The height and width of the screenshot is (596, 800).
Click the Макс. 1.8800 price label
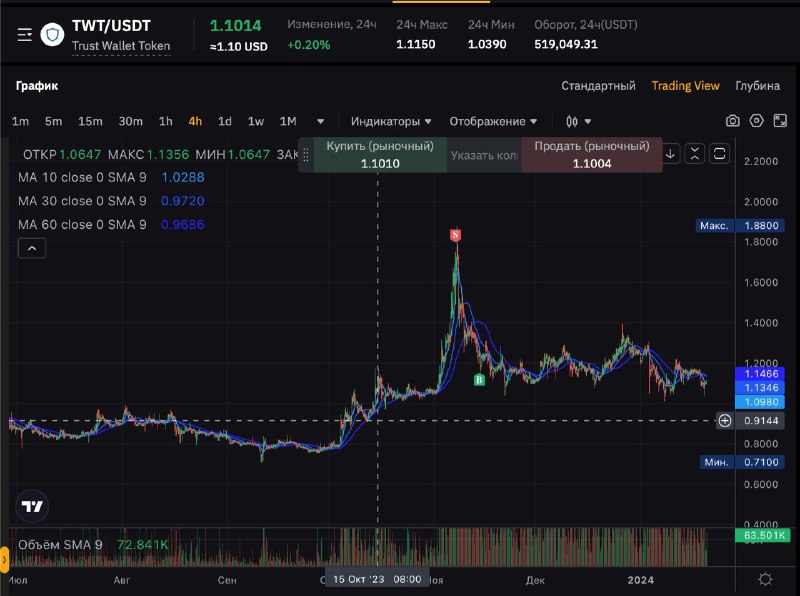(740, 226)
